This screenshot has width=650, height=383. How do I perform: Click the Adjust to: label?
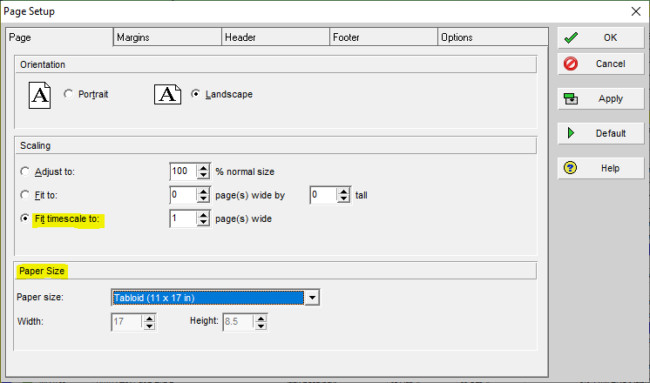[55, 172]
